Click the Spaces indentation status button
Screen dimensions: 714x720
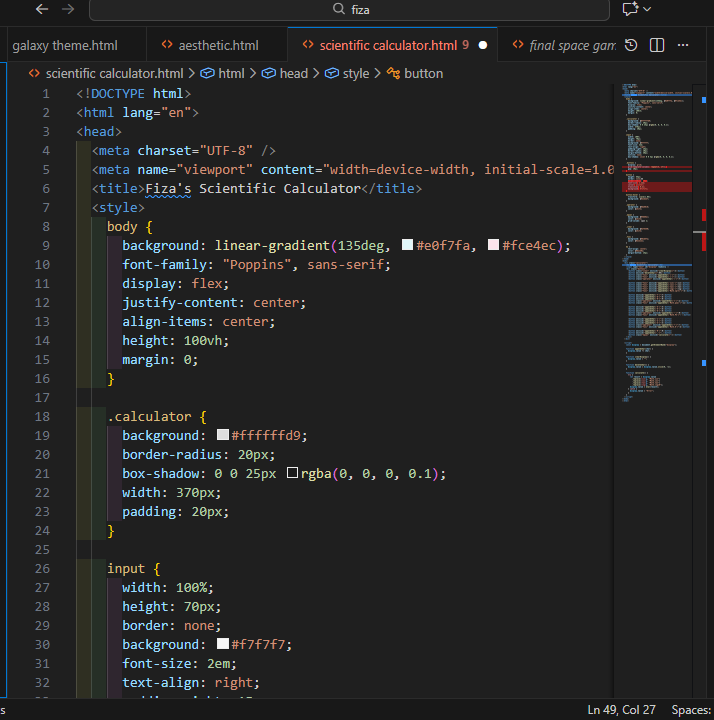(x=691, y=709)
